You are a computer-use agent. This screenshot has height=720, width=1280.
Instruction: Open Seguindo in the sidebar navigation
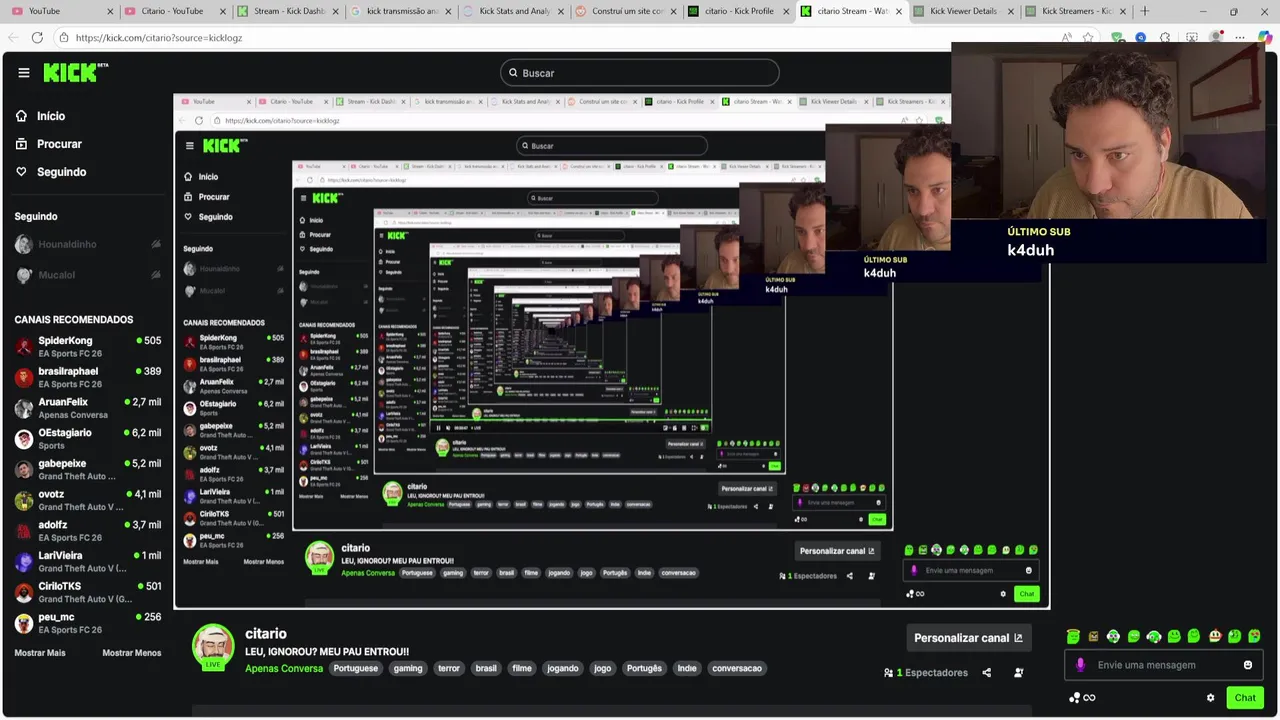[50, 172]
